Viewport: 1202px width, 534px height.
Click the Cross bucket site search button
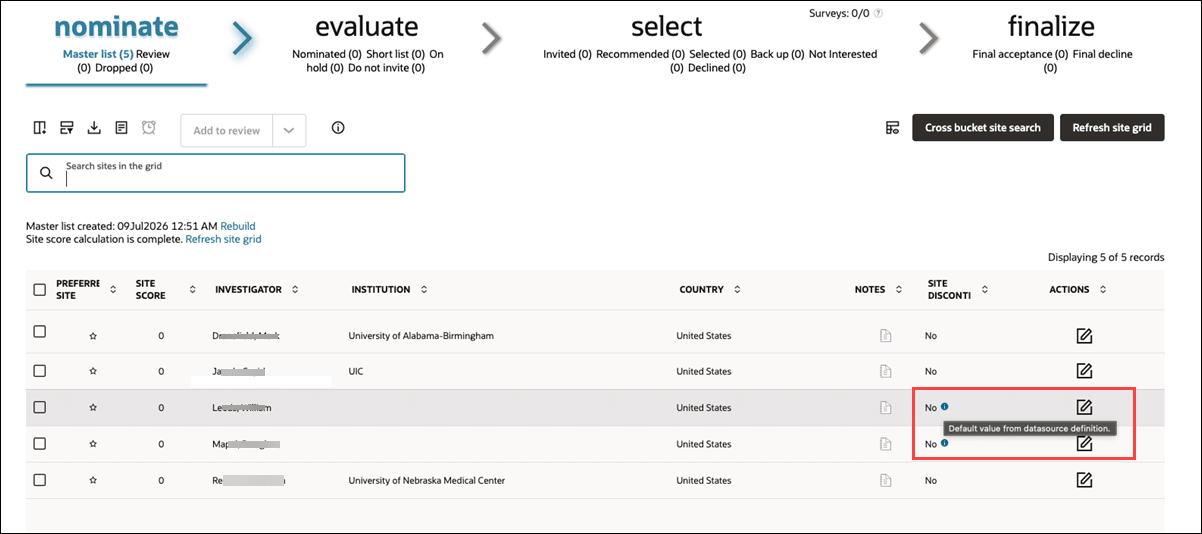click(983, 128)
